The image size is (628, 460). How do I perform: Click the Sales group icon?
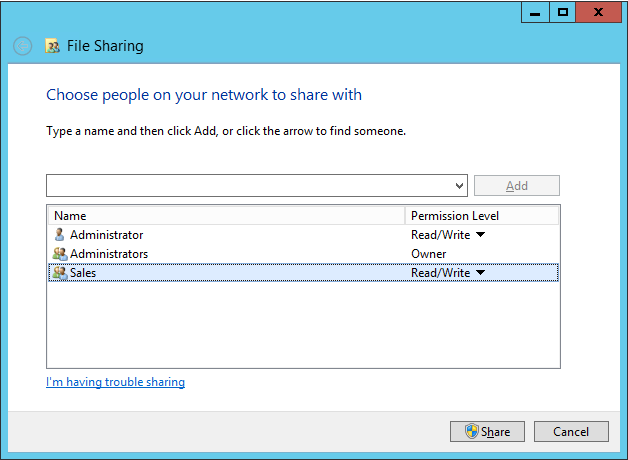tap(59, 273)
